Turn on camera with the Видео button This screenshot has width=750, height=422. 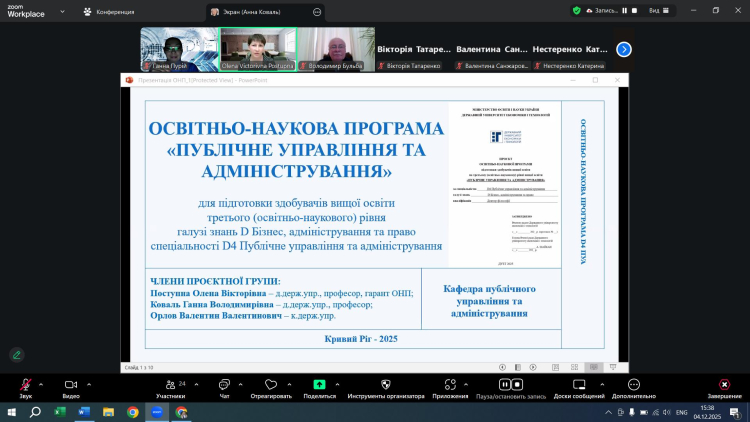[x=70, y=385]
